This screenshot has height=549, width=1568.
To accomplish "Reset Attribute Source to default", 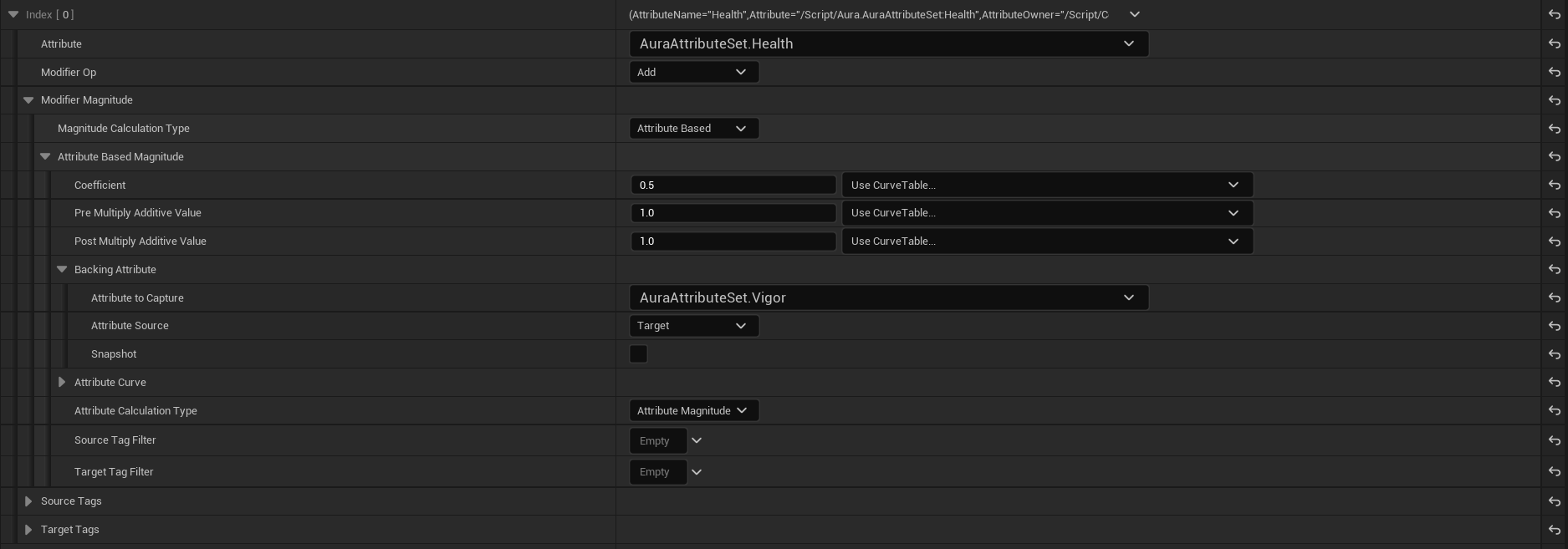I will (x=1555, y=326).
